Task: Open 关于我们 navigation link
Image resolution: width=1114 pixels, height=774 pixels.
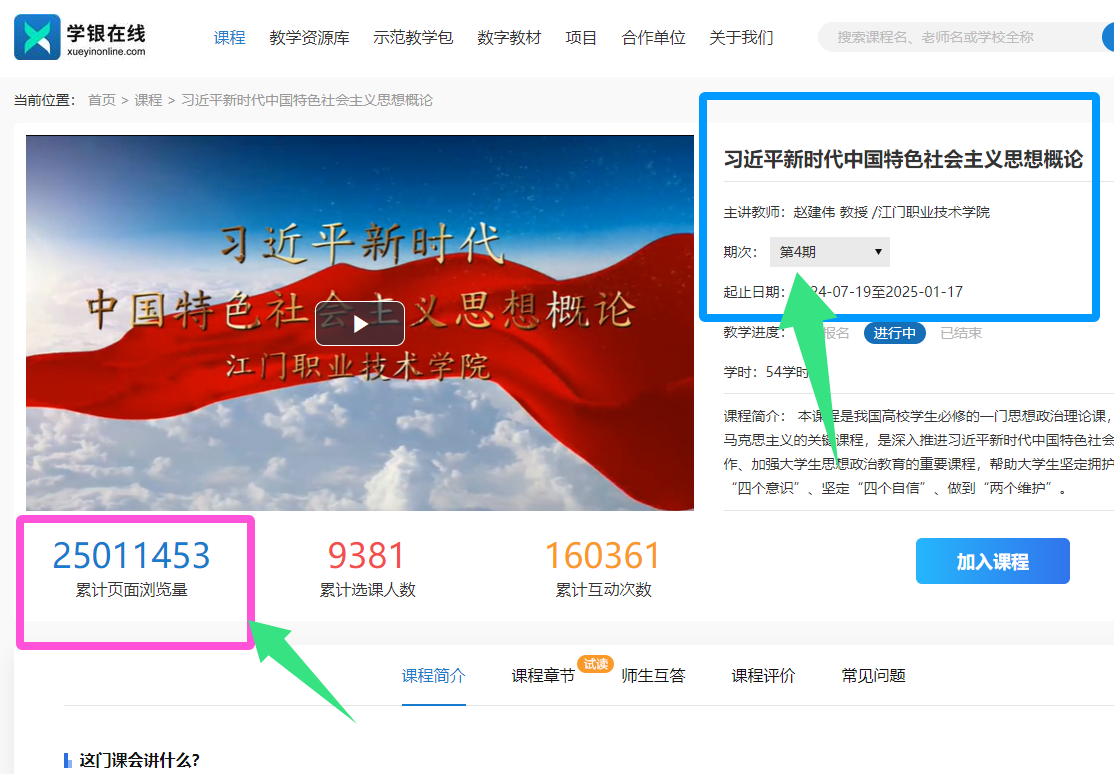Action: click(741, 38)
